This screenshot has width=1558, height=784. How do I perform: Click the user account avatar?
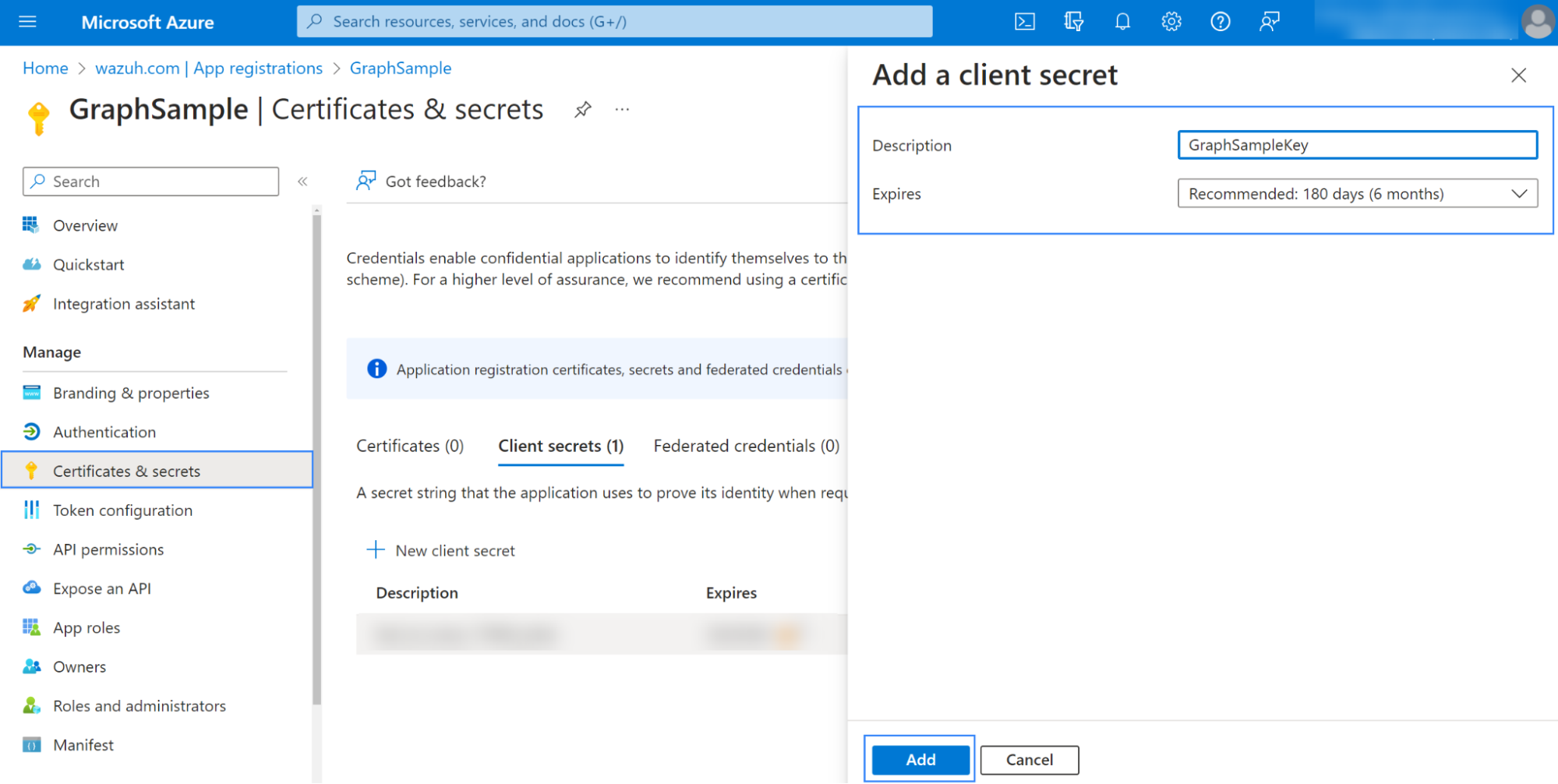coord(1538,22)
